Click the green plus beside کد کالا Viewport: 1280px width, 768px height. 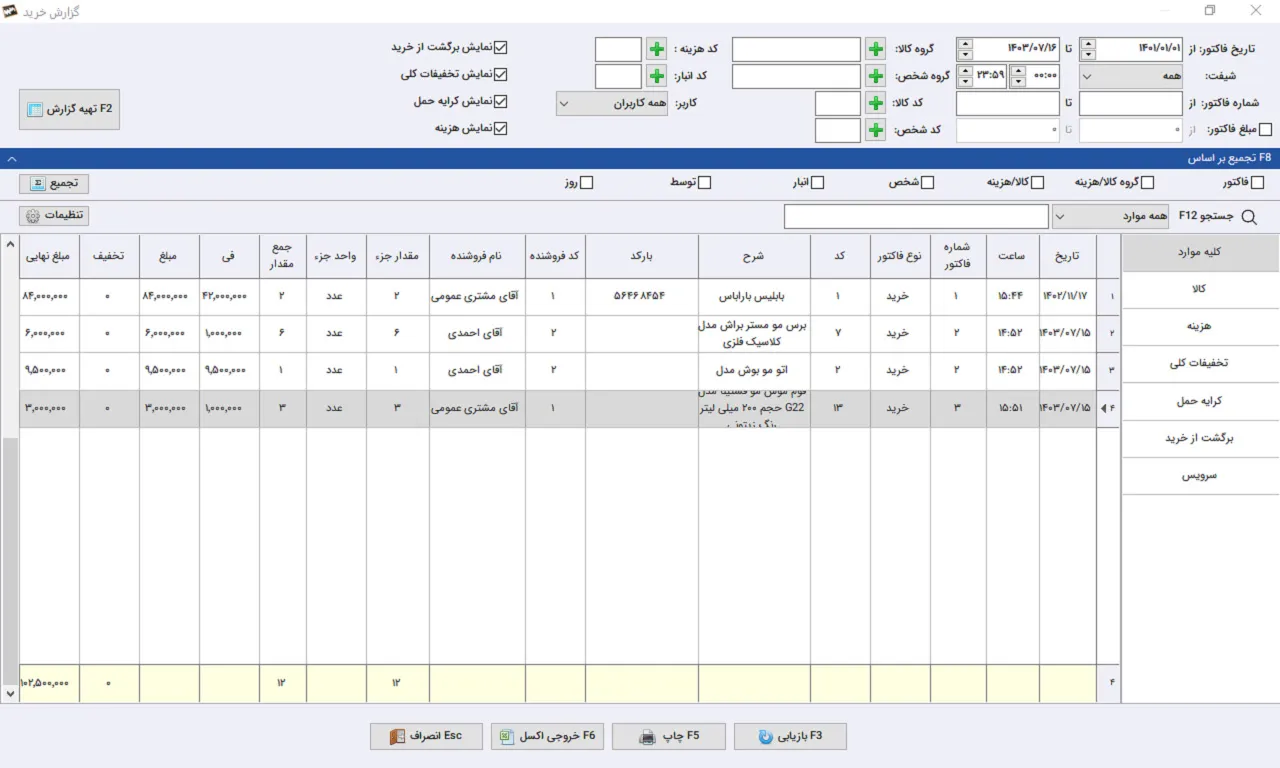coord(876,103)
